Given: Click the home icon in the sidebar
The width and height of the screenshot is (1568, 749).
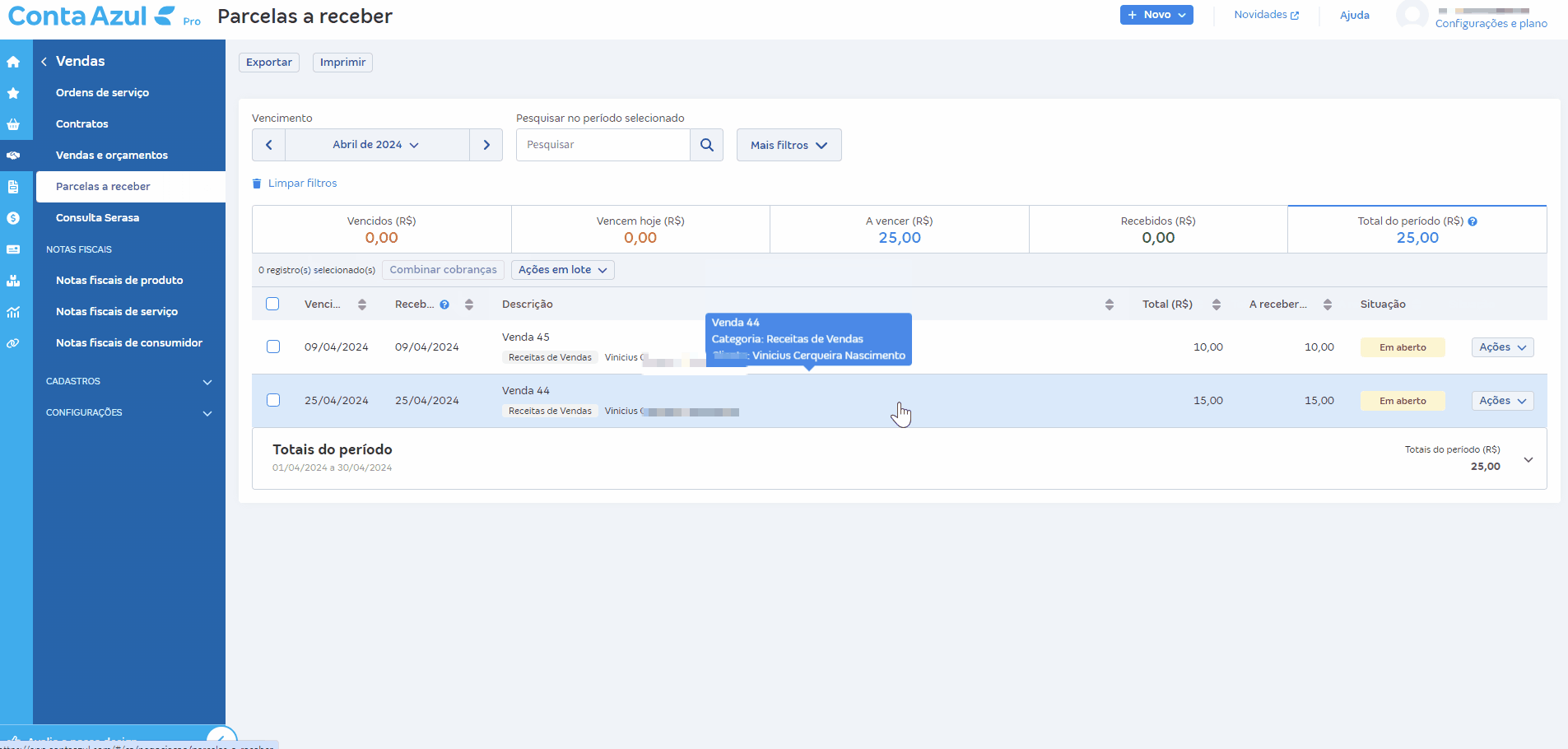Looking at the screenshot, I should coord(13,62).
